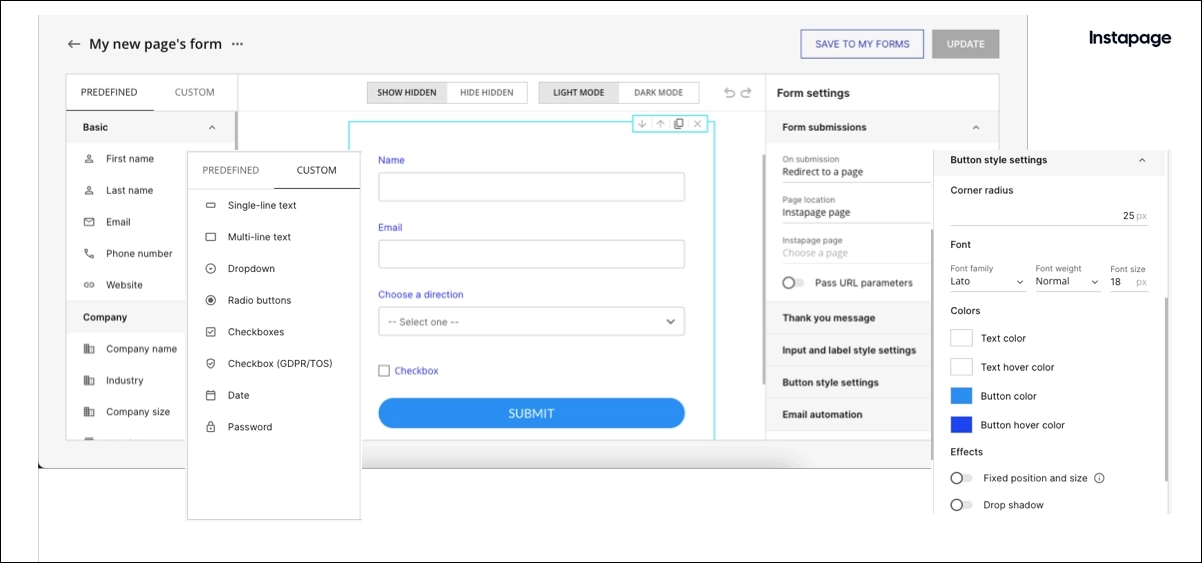This screenshot has width=1202, height=563.
Task: Open the three-dot menu beside form title
Action: [238, 44]
